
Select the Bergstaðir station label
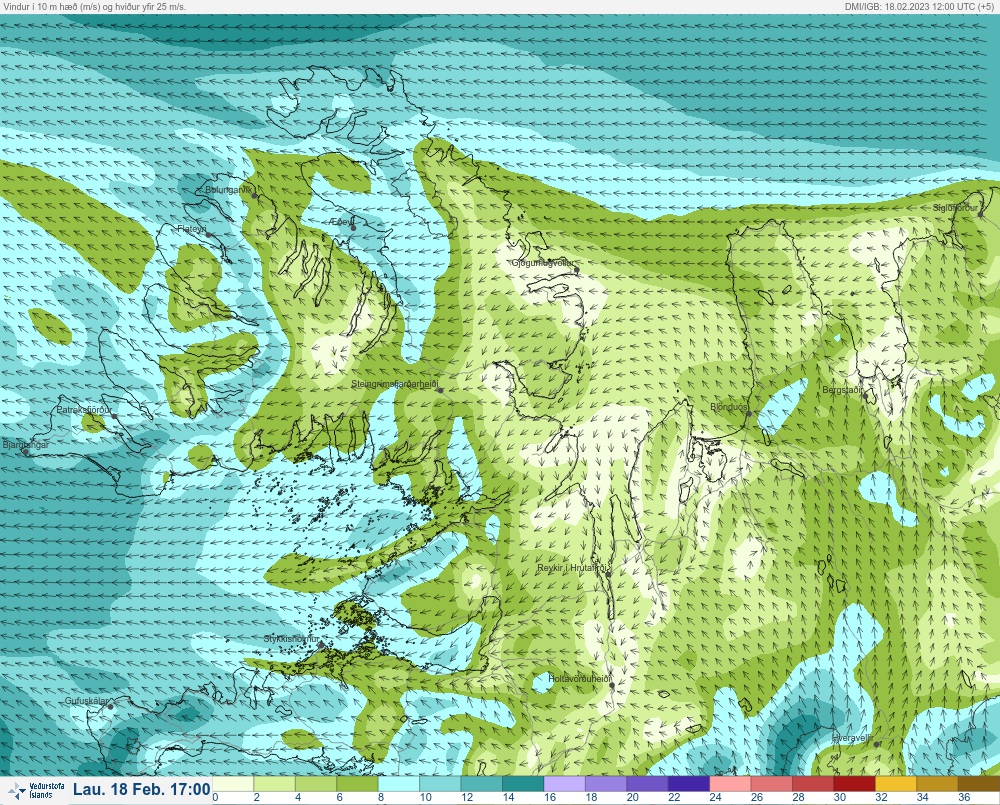pyautogui.click(x=842, y=390)
